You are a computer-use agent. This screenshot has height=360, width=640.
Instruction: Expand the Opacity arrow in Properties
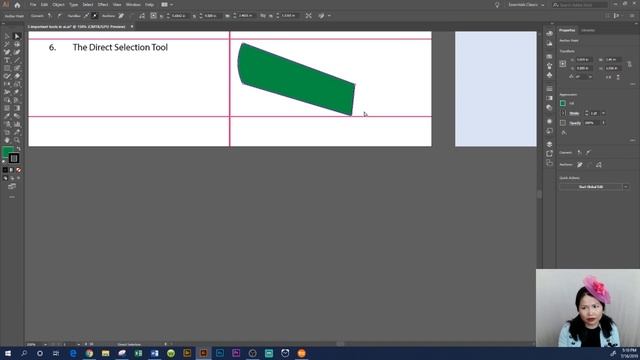point(603,123)
